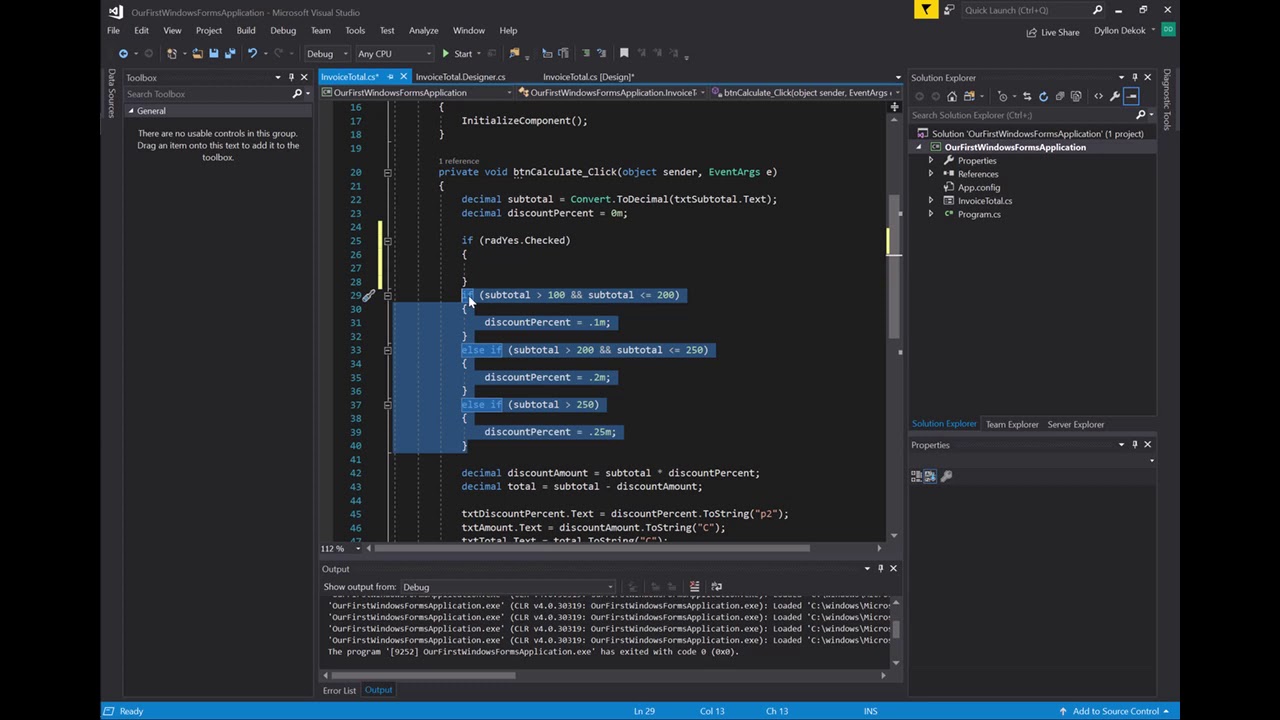
Task: Click the Save All icon in main toolbar
Action: point(229,53)
